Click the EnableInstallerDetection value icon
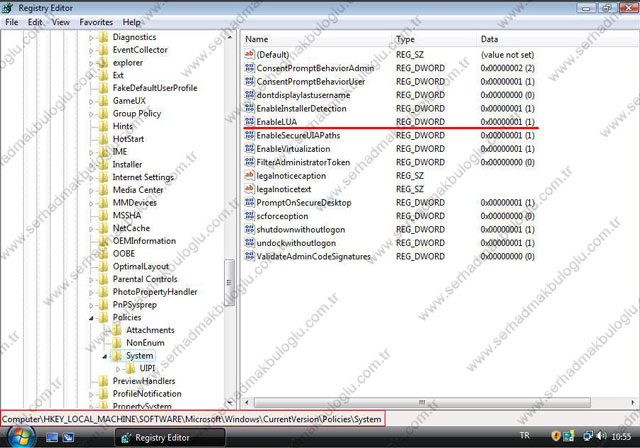 [249, 108]
